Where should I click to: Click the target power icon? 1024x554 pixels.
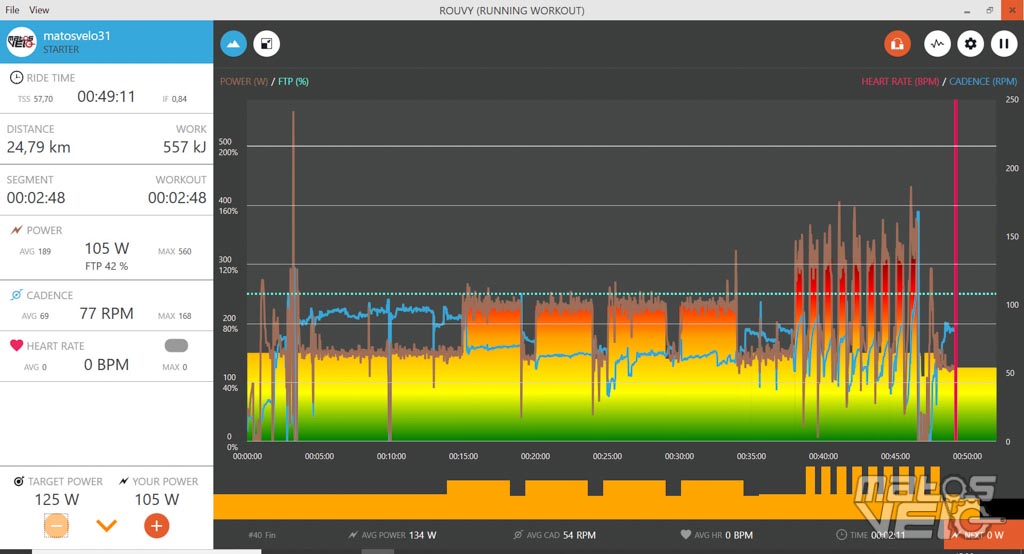point(19,481)
